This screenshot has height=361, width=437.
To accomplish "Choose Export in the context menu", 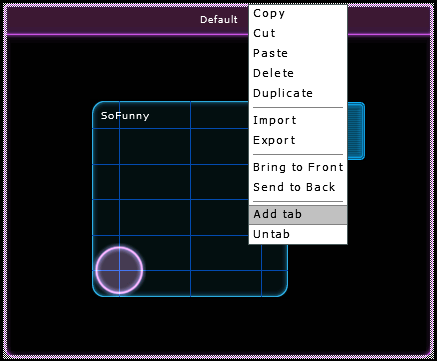I will click(x=298, y=140).
